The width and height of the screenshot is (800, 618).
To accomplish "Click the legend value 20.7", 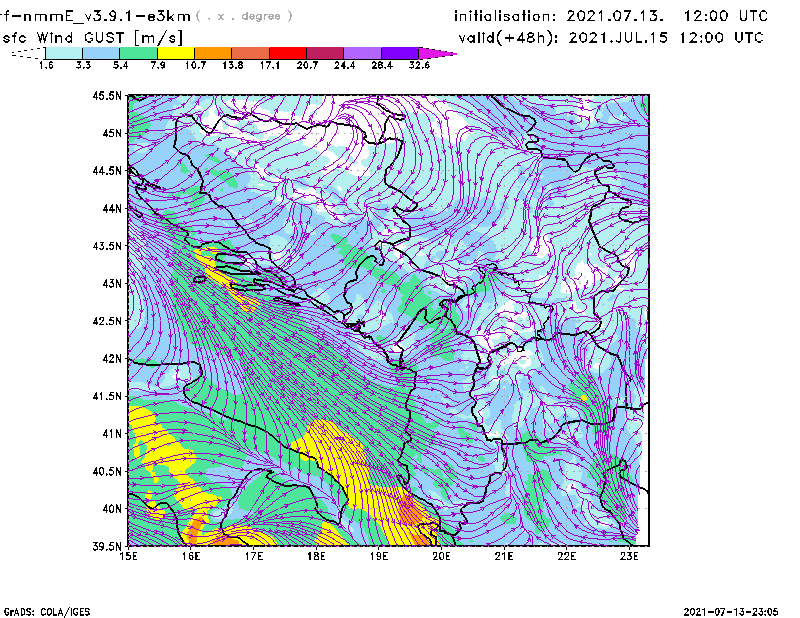I will pyautogui.click(x=307, y=65).
